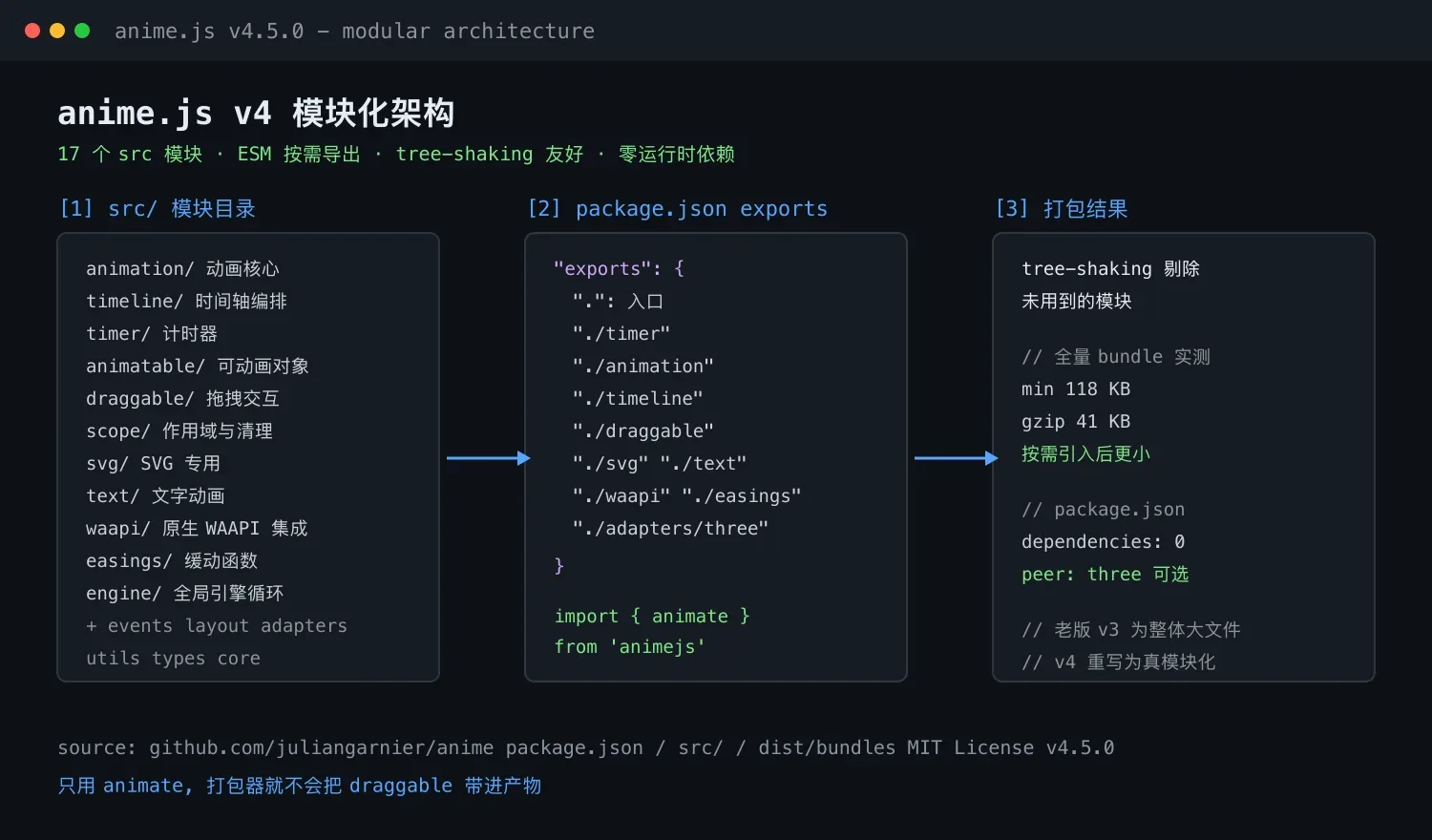Select the row 'text/ 文字动画'
1432x840 pixels.
(x=156, y=495)
